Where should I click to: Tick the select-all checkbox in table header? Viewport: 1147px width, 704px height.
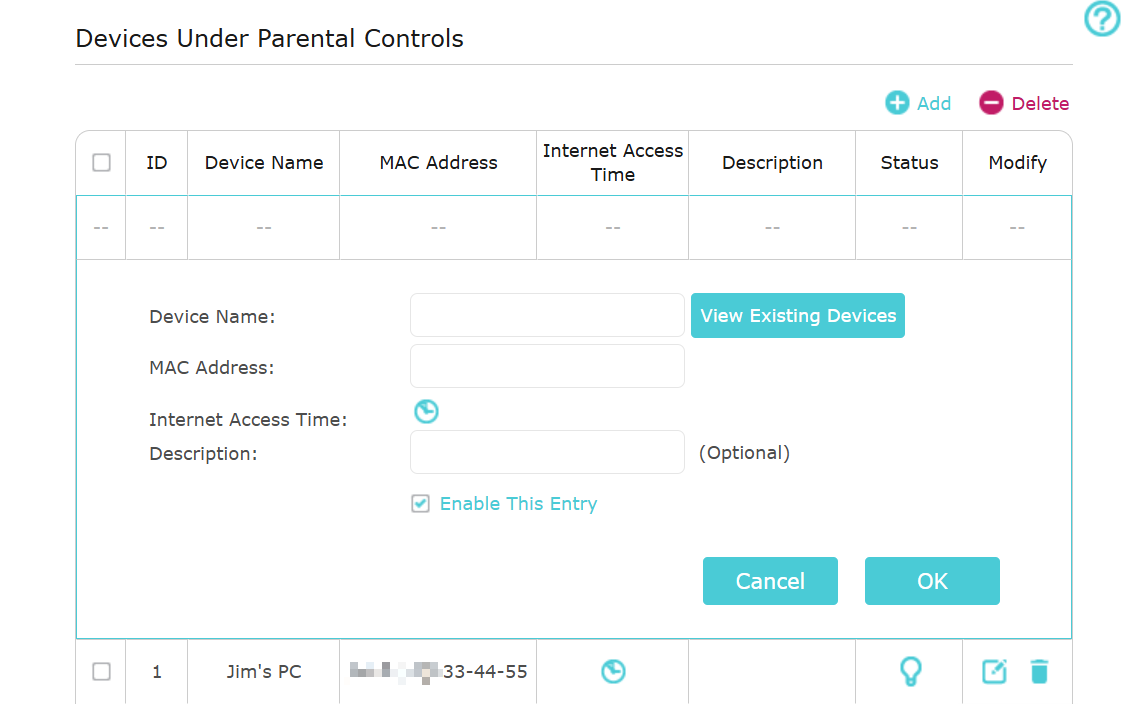101,162
